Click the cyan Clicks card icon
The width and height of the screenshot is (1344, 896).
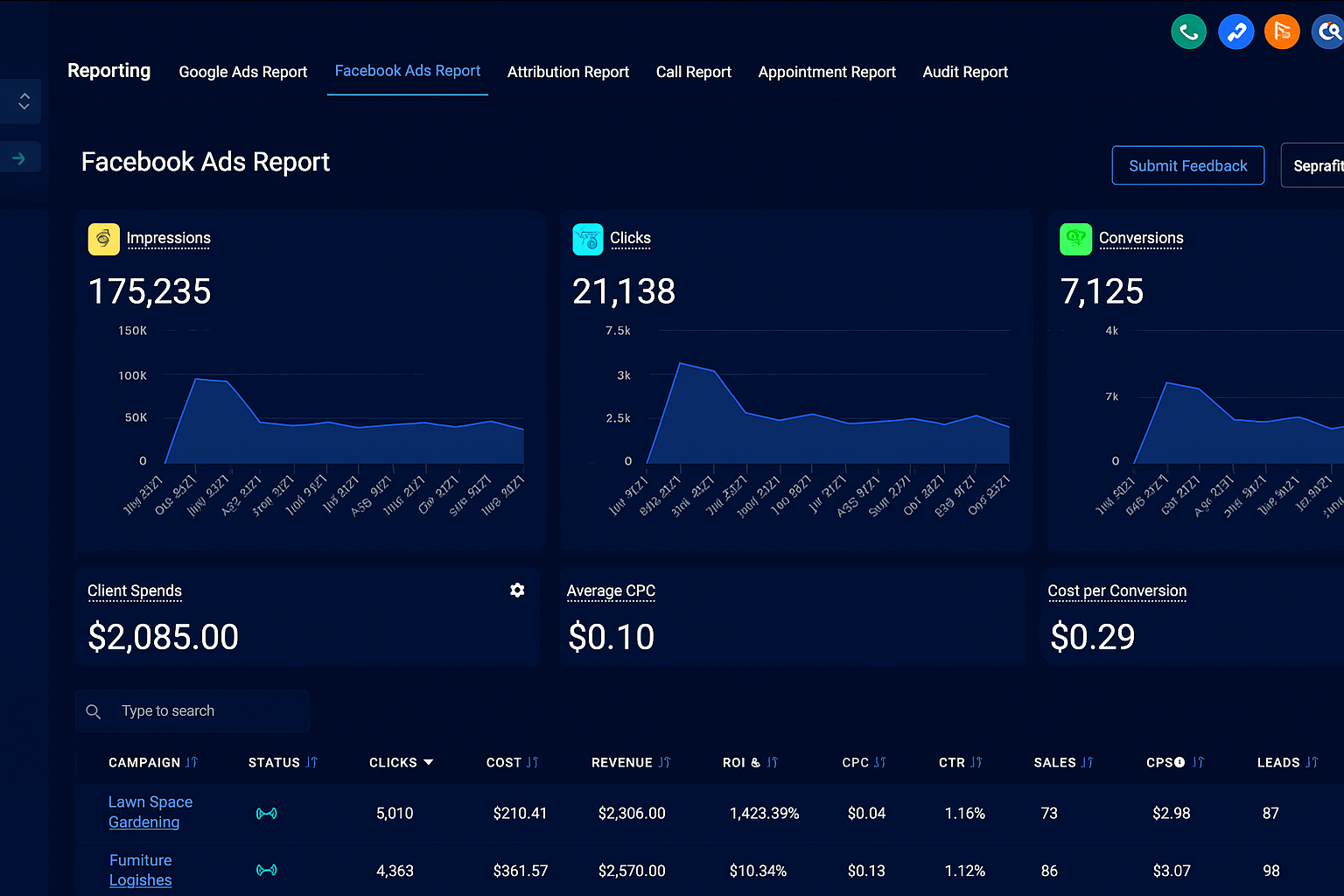tap(587, 239)
